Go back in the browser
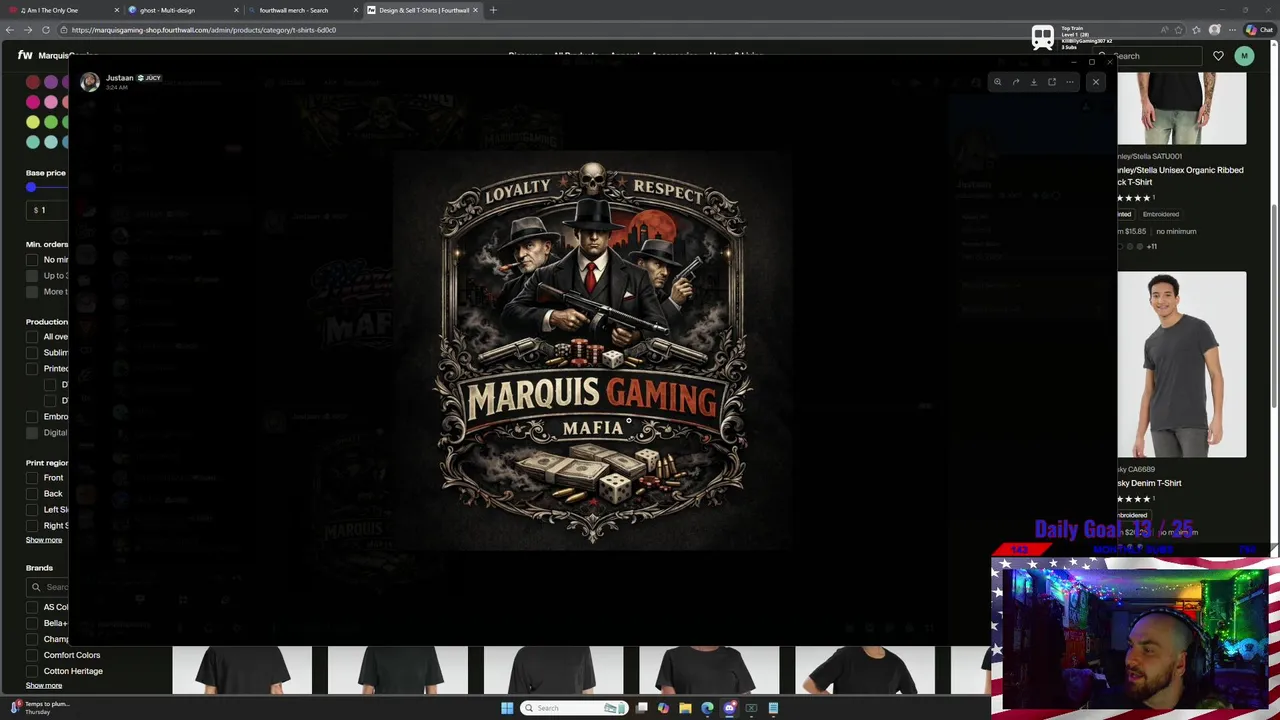 (9, 30)
